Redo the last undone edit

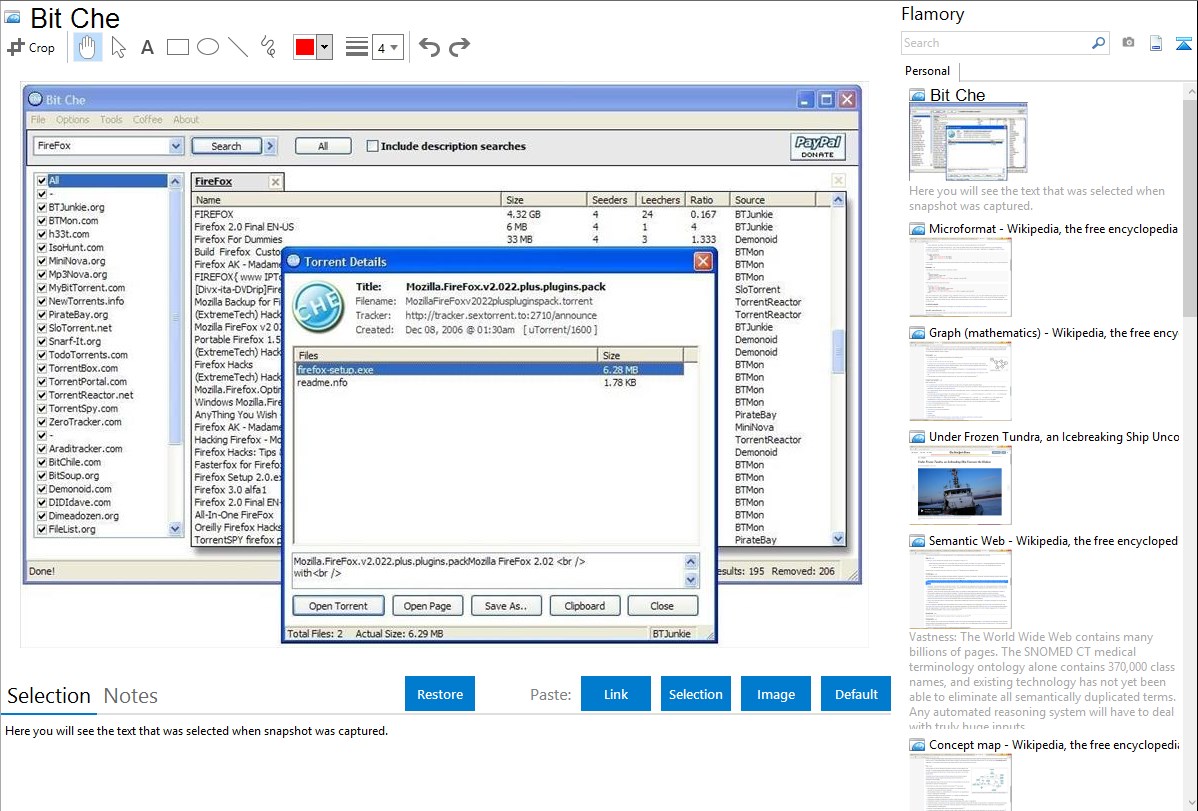[x=459, y=47]
